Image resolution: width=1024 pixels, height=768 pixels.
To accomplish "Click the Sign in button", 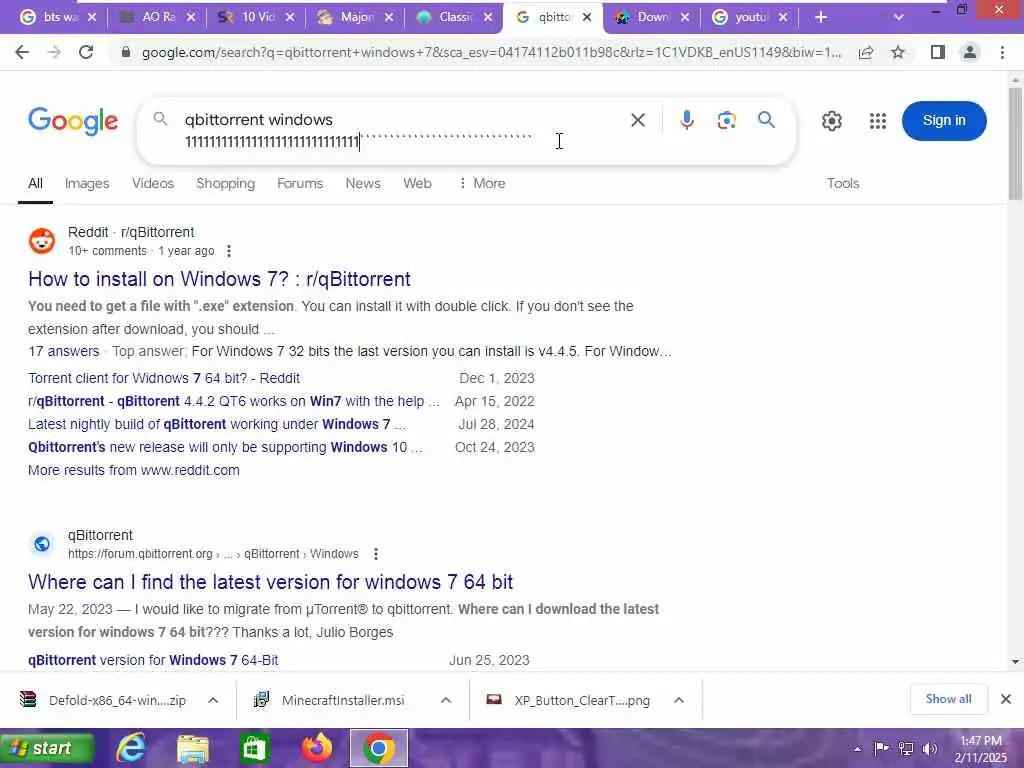I will click(944, 120).
